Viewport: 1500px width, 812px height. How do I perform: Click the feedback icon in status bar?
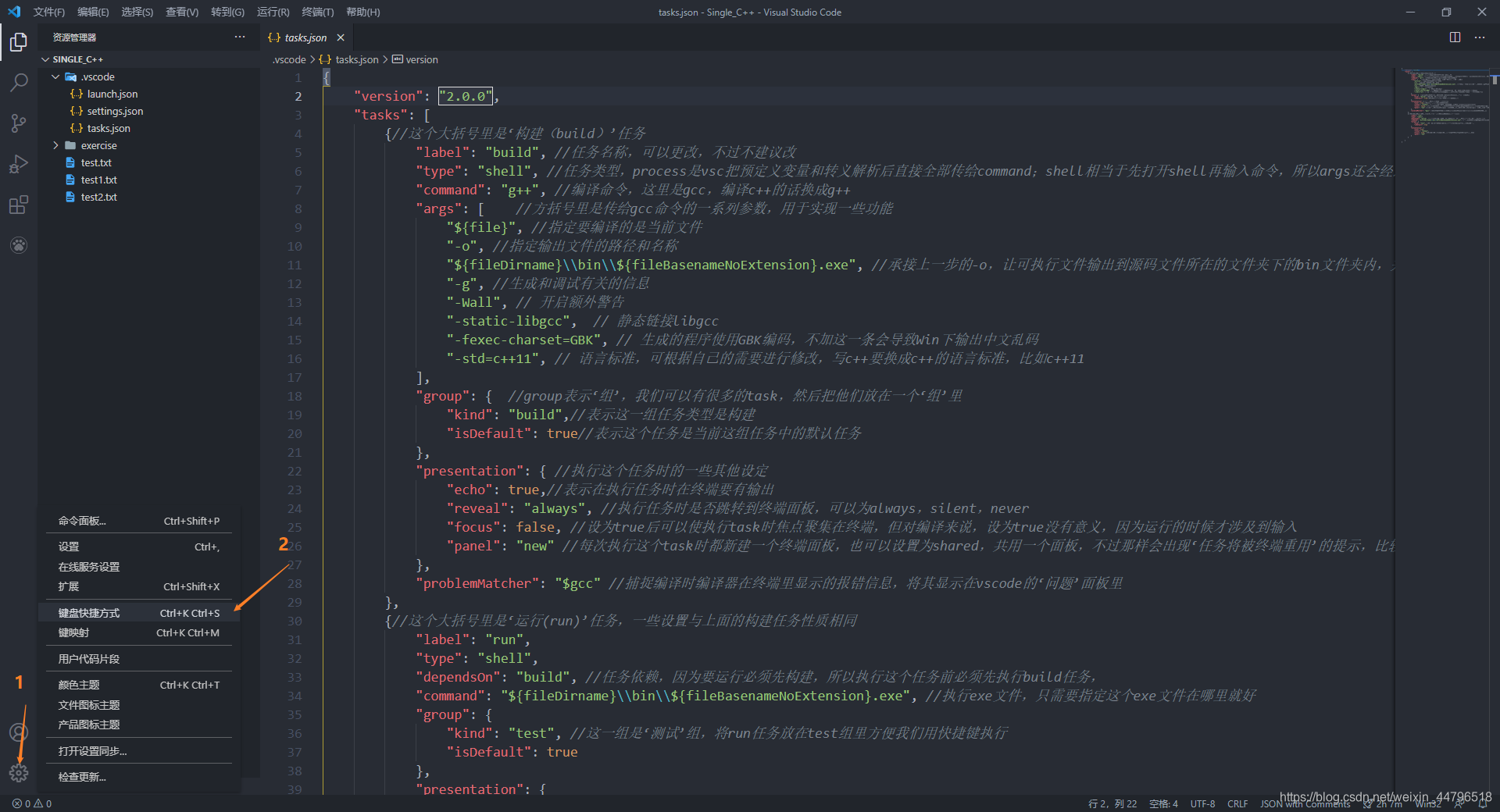(1458, 803)
